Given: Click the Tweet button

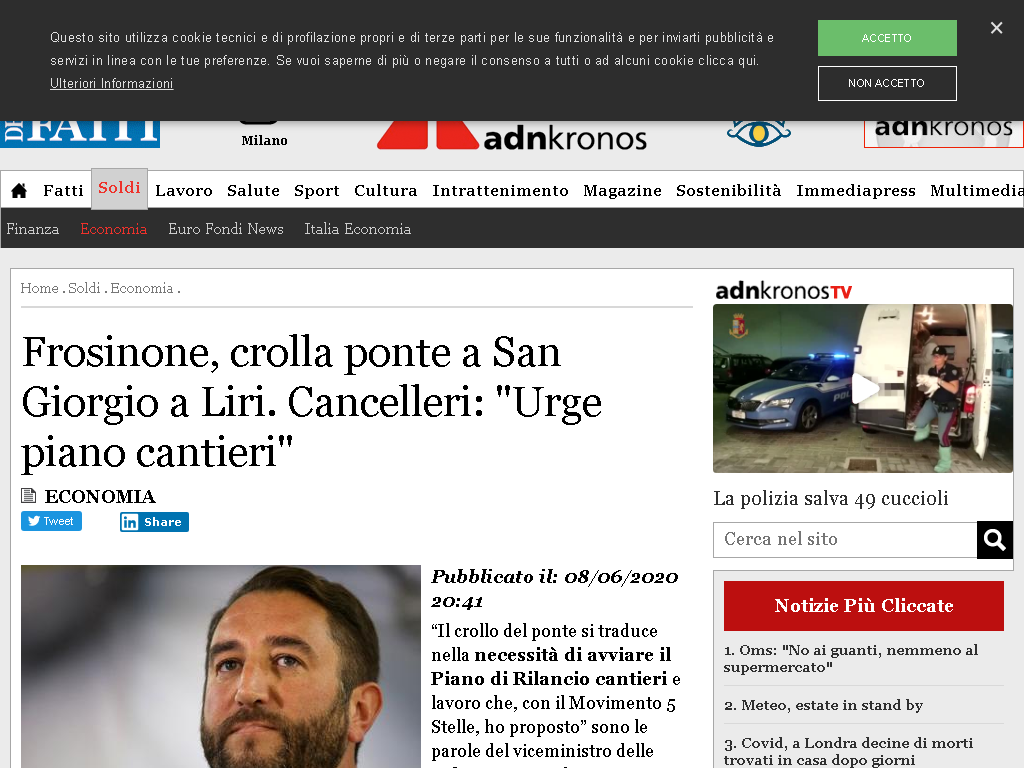Looking at the screenshot, I should tap(51, 521).
